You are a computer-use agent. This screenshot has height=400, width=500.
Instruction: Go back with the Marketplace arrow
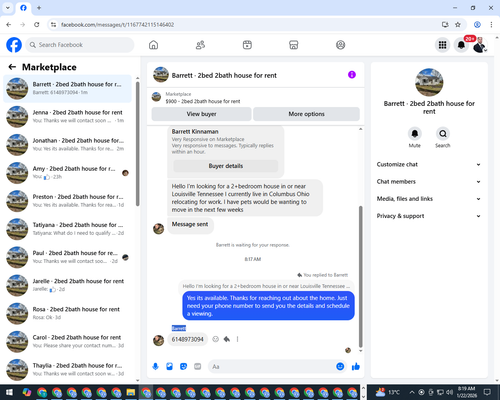tap(12, 67)
